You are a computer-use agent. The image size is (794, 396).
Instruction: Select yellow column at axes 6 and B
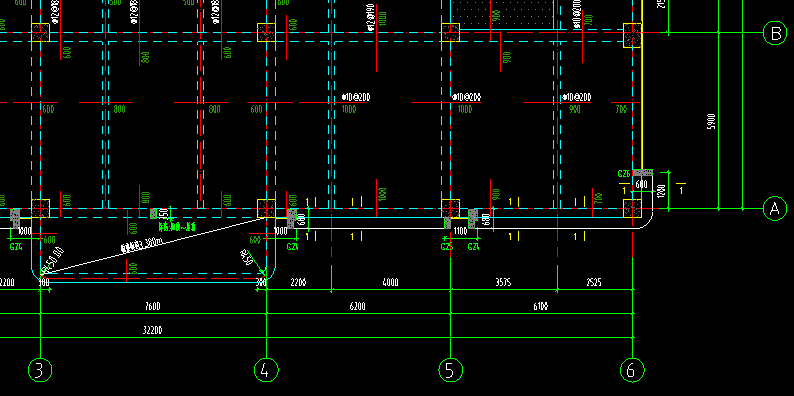632,36
